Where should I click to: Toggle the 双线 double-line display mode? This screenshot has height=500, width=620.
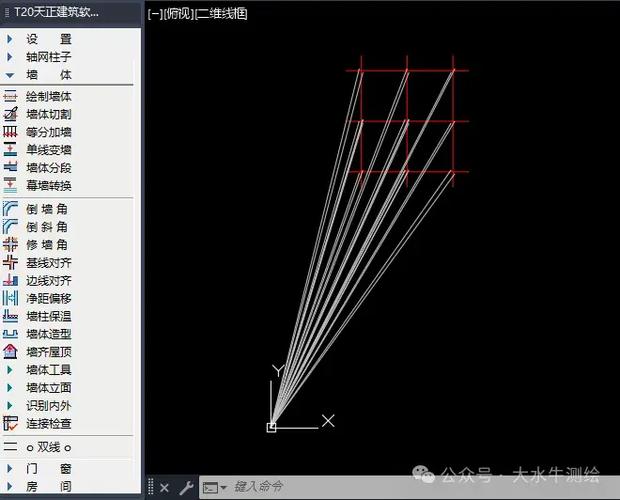tap(49, 447)
